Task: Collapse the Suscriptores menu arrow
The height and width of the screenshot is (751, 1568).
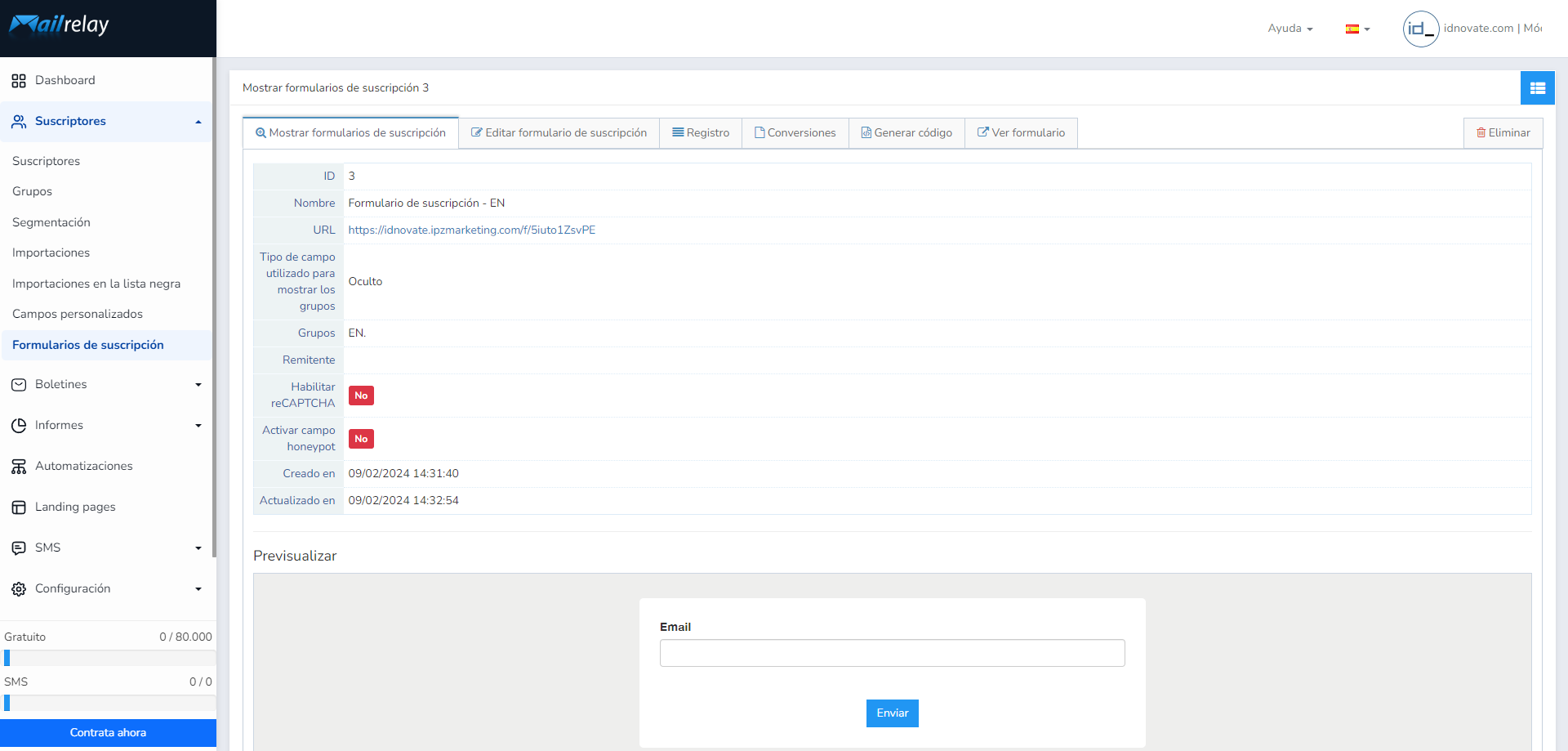Action: coord(198,123)
